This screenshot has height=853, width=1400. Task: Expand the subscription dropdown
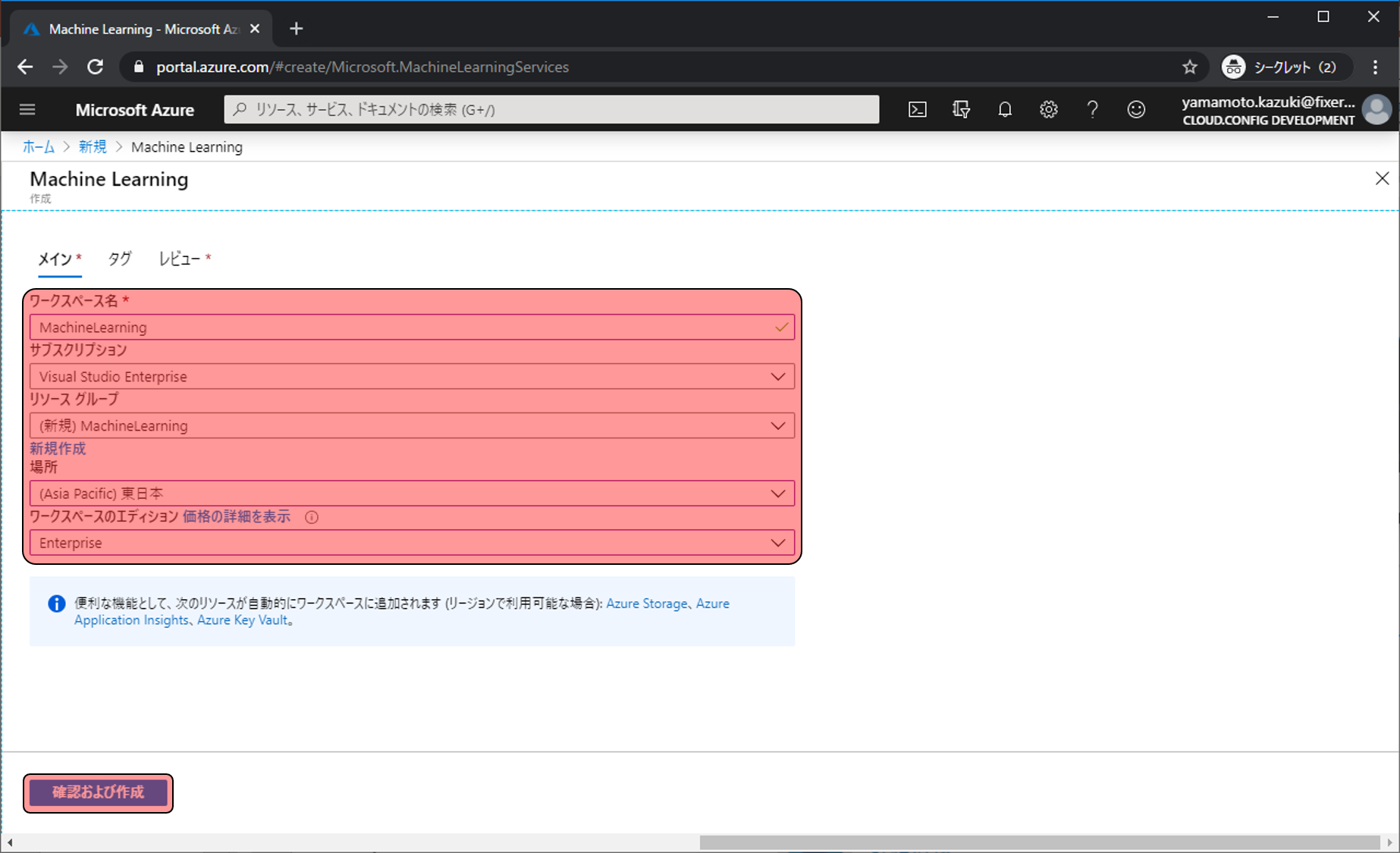[412, 377]
